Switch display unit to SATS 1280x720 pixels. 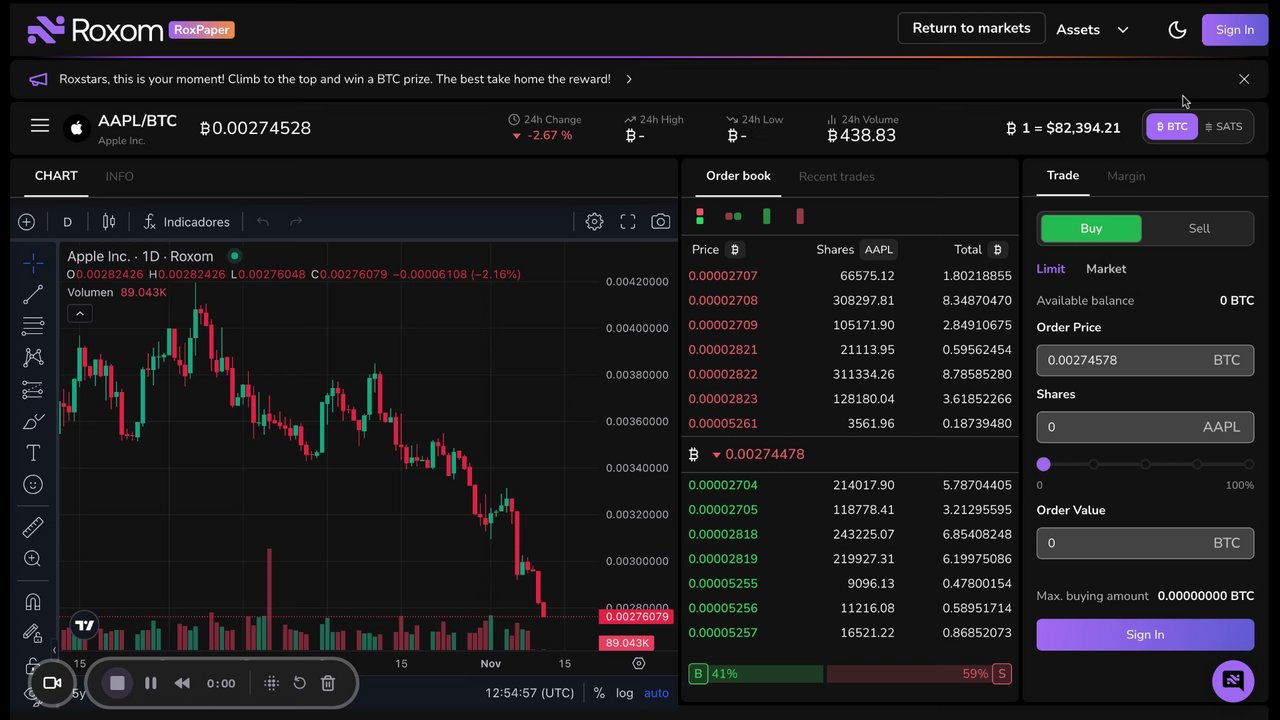(x=1224, y=127)
